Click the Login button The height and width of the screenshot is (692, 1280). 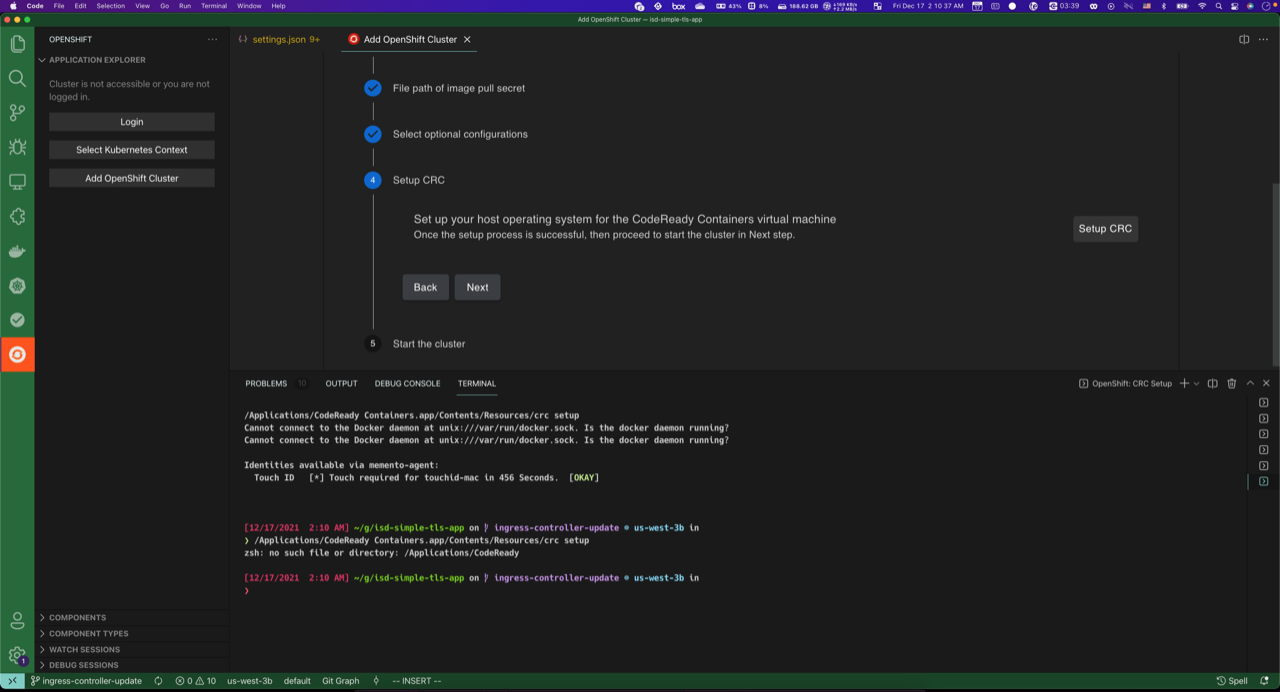(132, 122)
